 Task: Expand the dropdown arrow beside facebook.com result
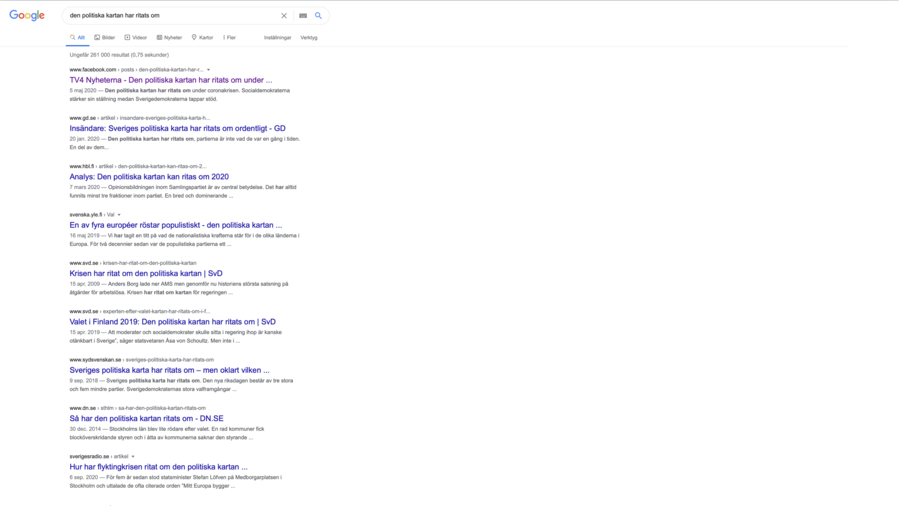click(209, 70)
